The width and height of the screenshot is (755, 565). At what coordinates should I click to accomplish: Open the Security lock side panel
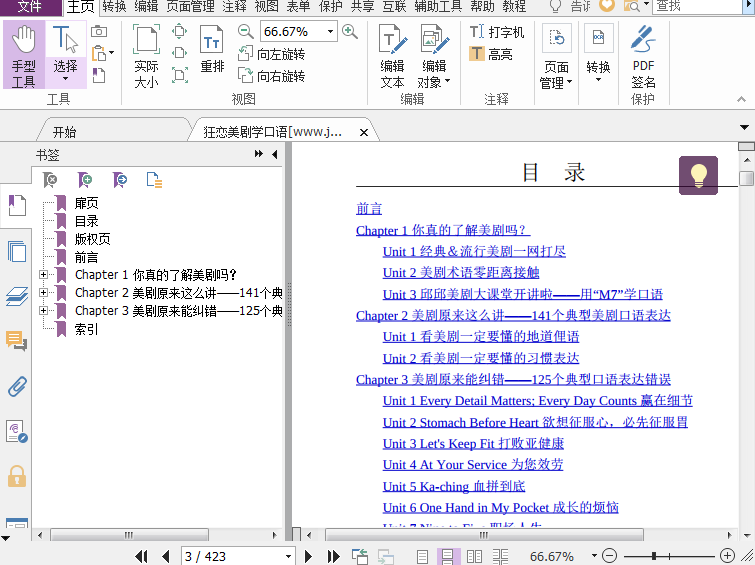click(x=17, y=477)
